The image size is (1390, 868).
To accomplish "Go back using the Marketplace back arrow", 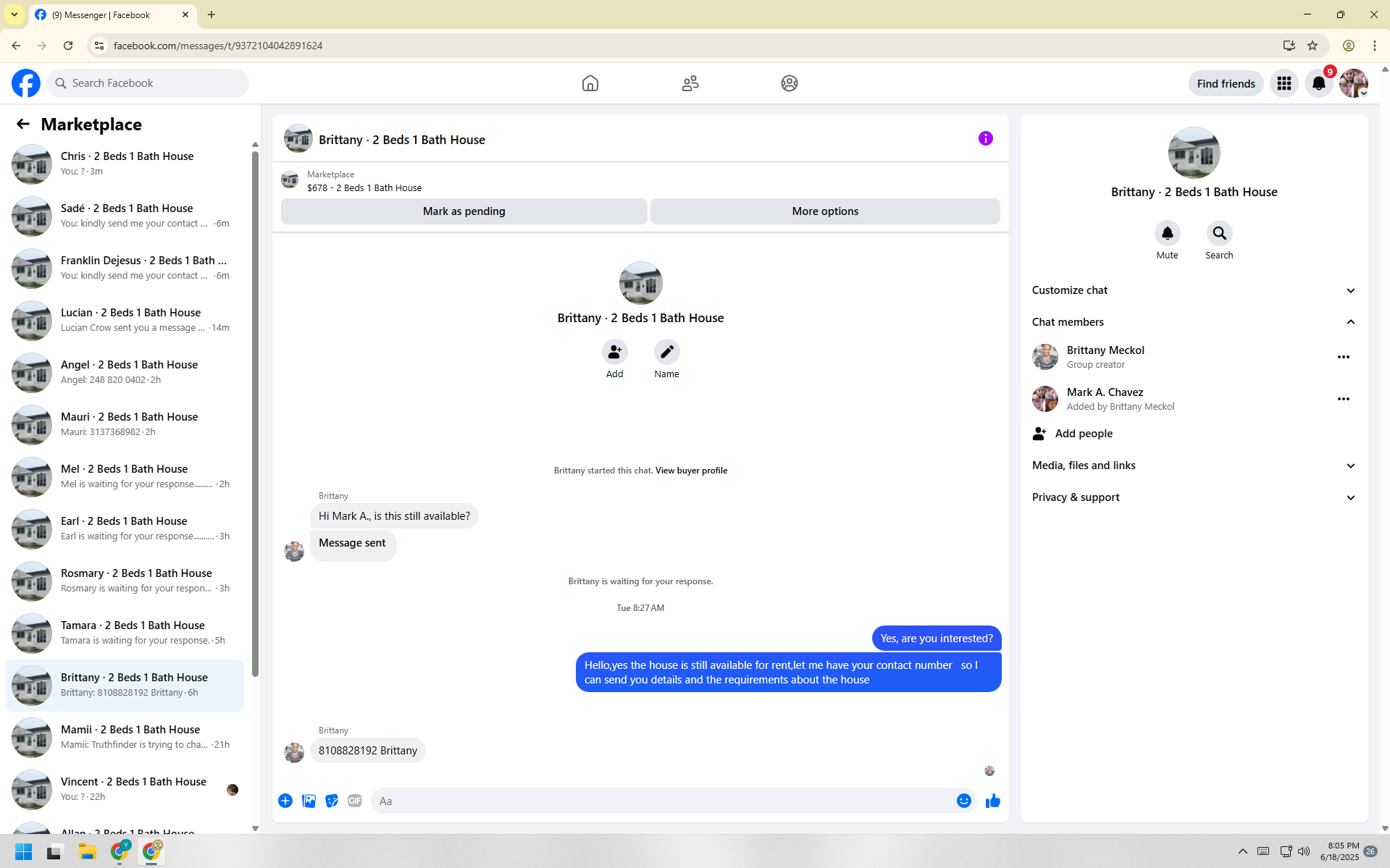I will pyautogui.click(x=23, y=125).
